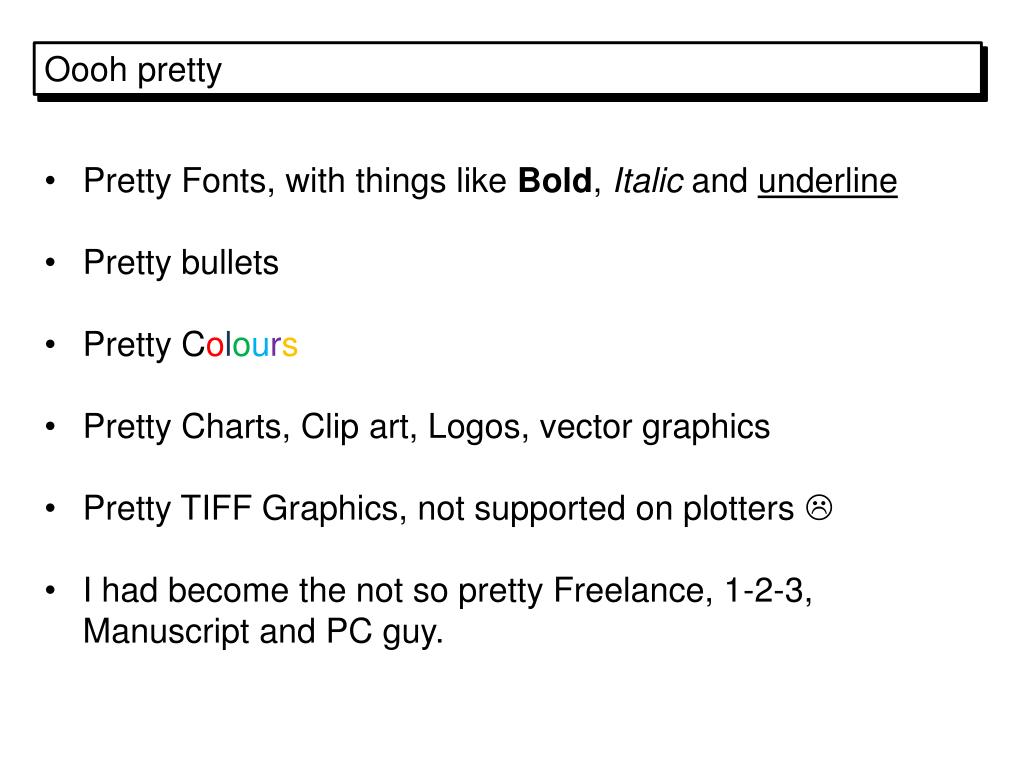The image size is (1024, 768).
Task: Click the bullet before 'I had become'
Action: [51, 591]
